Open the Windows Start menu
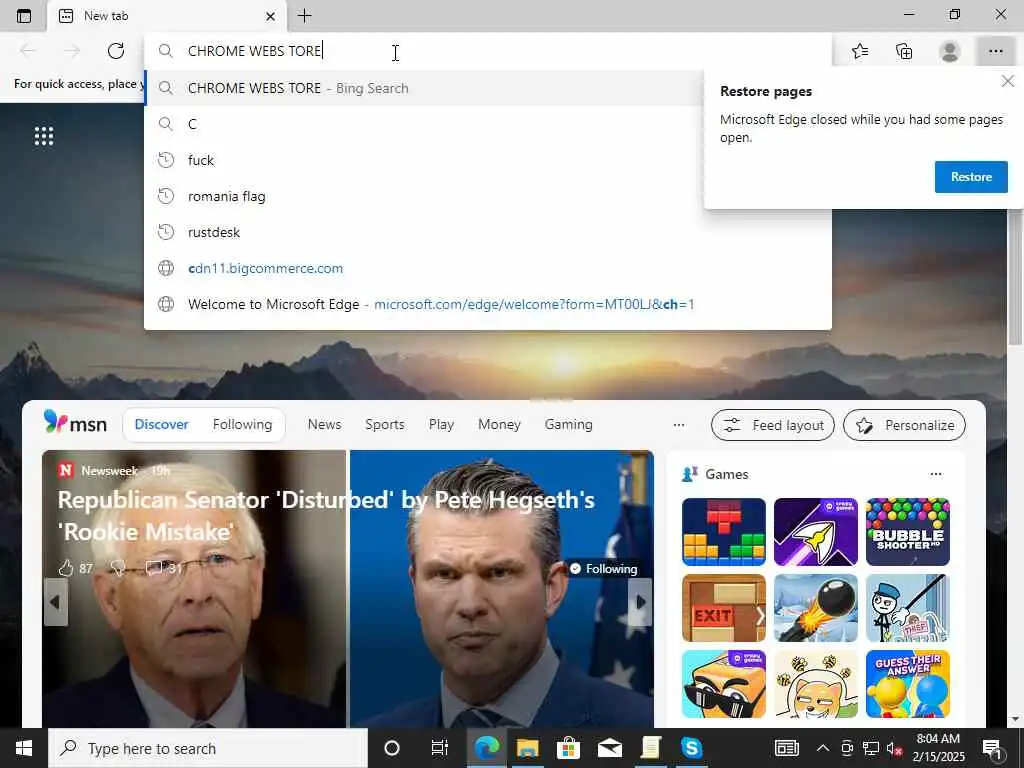Screen dimensions: 1024x768 [x=24, y=748]
